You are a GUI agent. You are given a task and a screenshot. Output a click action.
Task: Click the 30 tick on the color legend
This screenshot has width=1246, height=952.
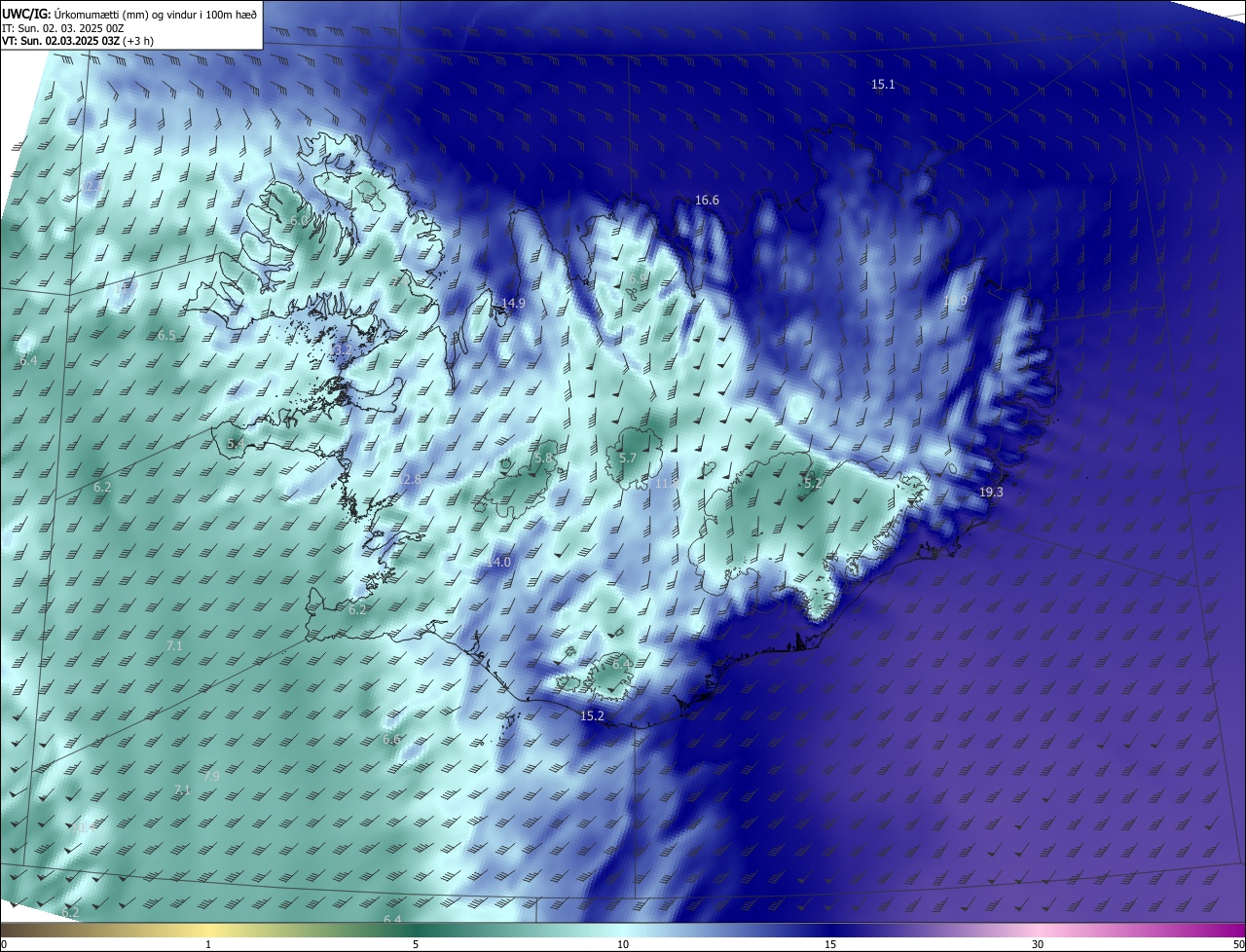[1038, 944]
